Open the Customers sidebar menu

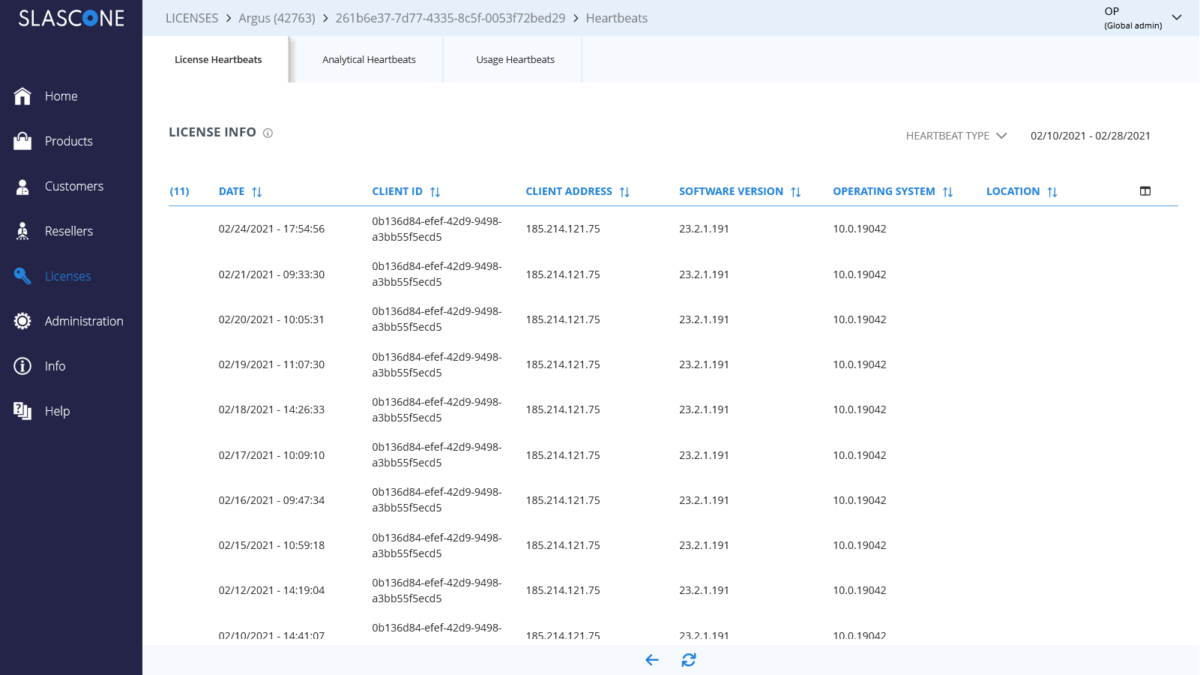73,186
